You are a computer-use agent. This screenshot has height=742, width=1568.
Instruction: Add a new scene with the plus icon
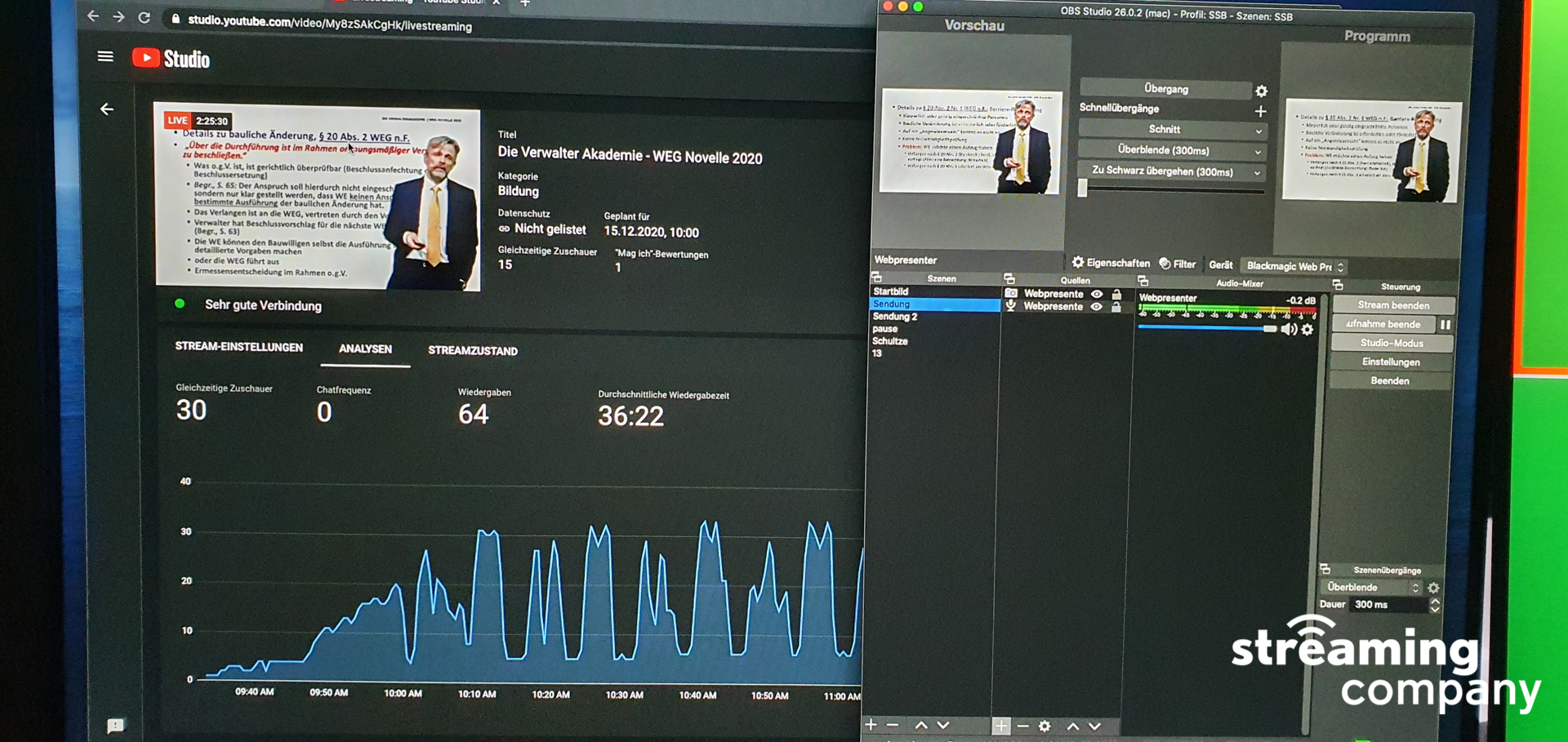click(x=871, y=725)
